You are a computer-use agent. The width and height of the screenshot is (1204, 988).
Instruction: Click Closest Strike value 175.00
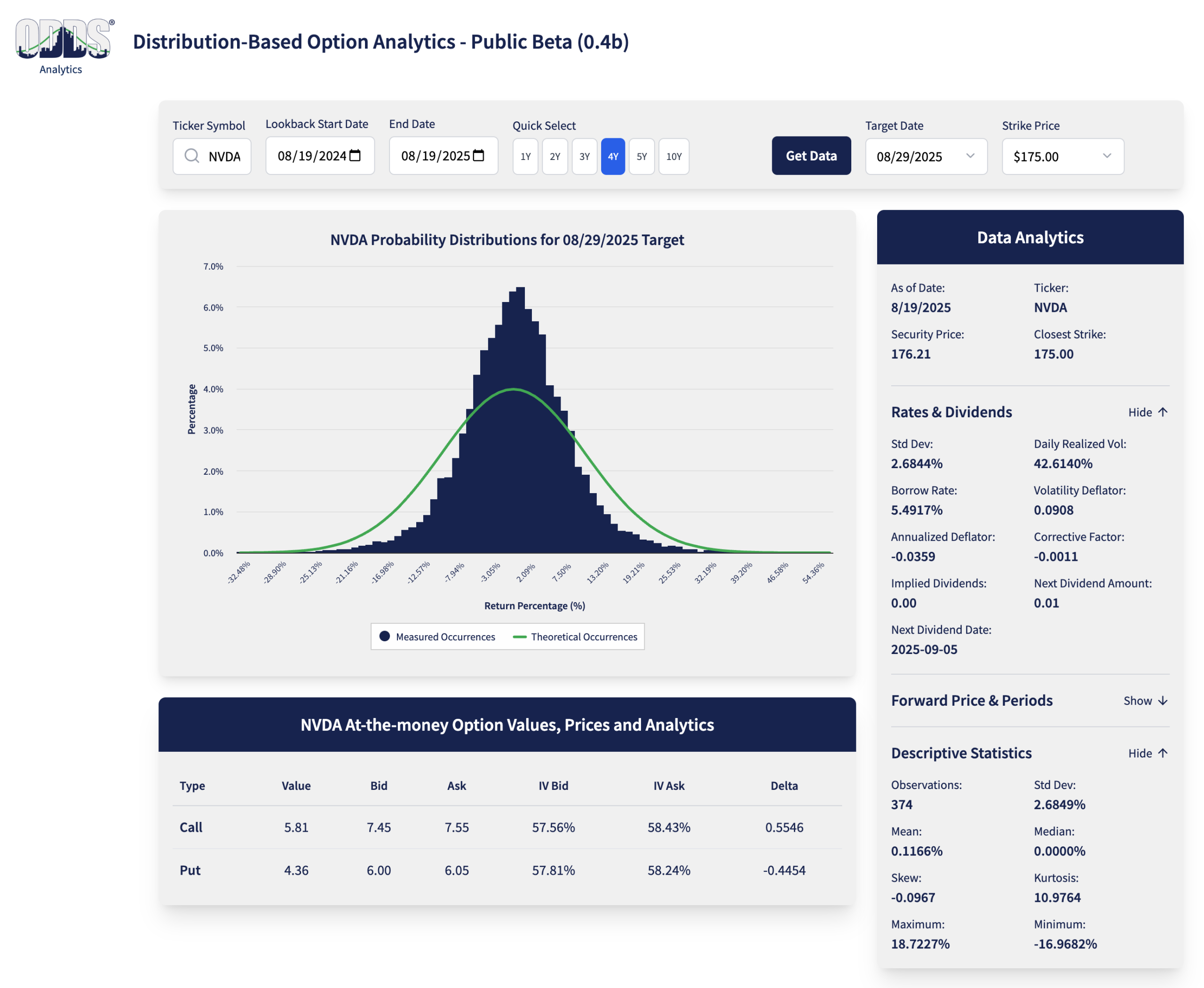(1053, 354)
